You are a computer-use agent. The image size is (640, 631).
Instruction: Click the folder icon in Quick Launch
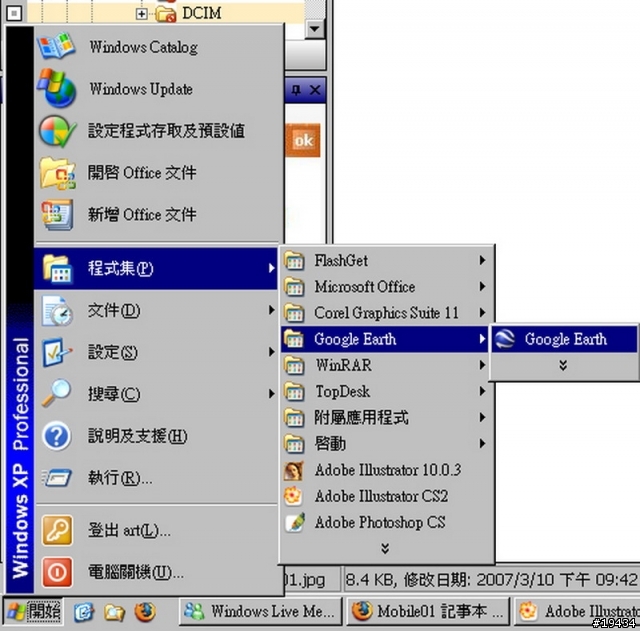tap(114, 612)
